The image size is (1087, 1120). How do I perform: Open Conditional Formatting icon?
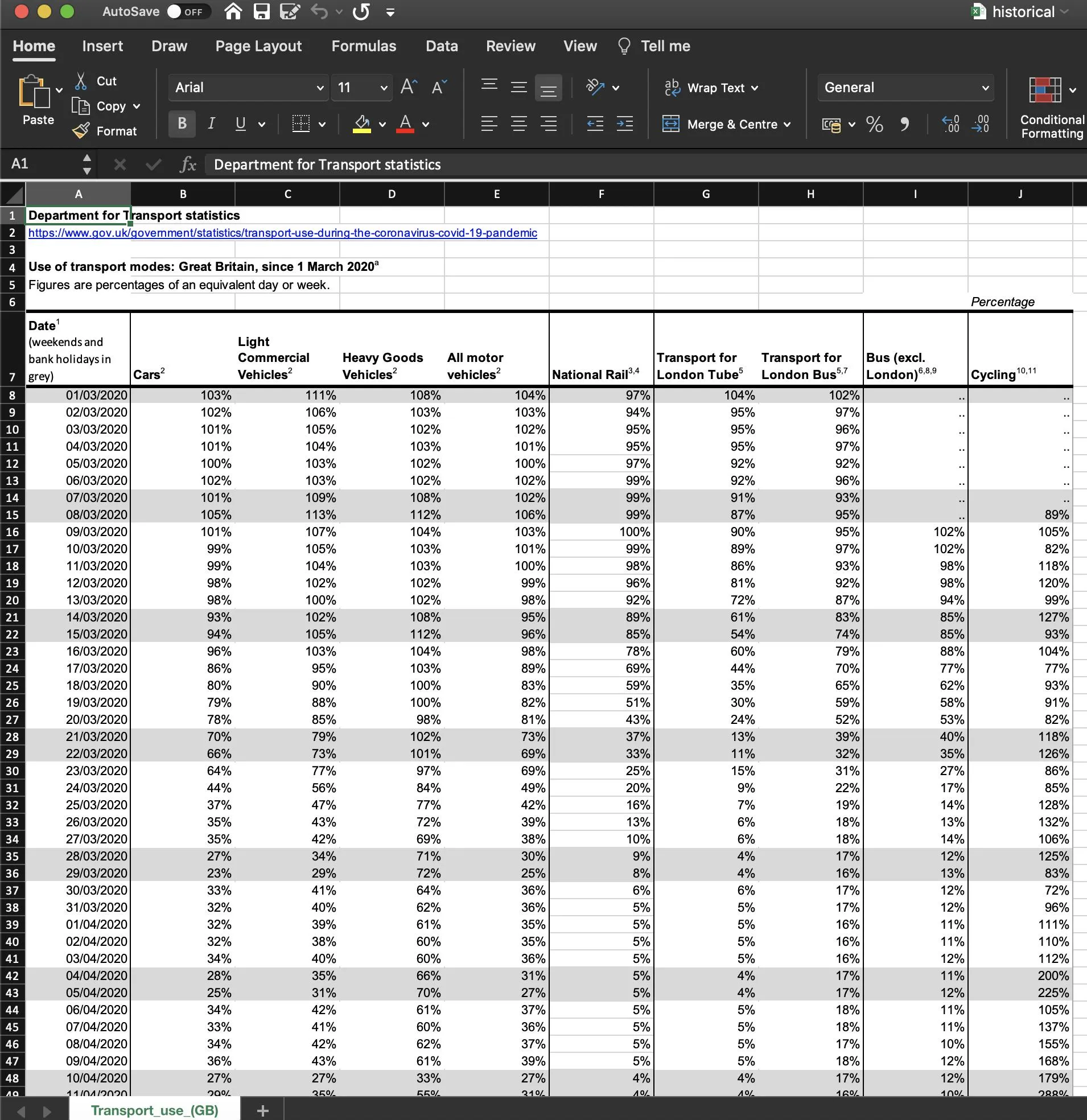(1045, 90)
